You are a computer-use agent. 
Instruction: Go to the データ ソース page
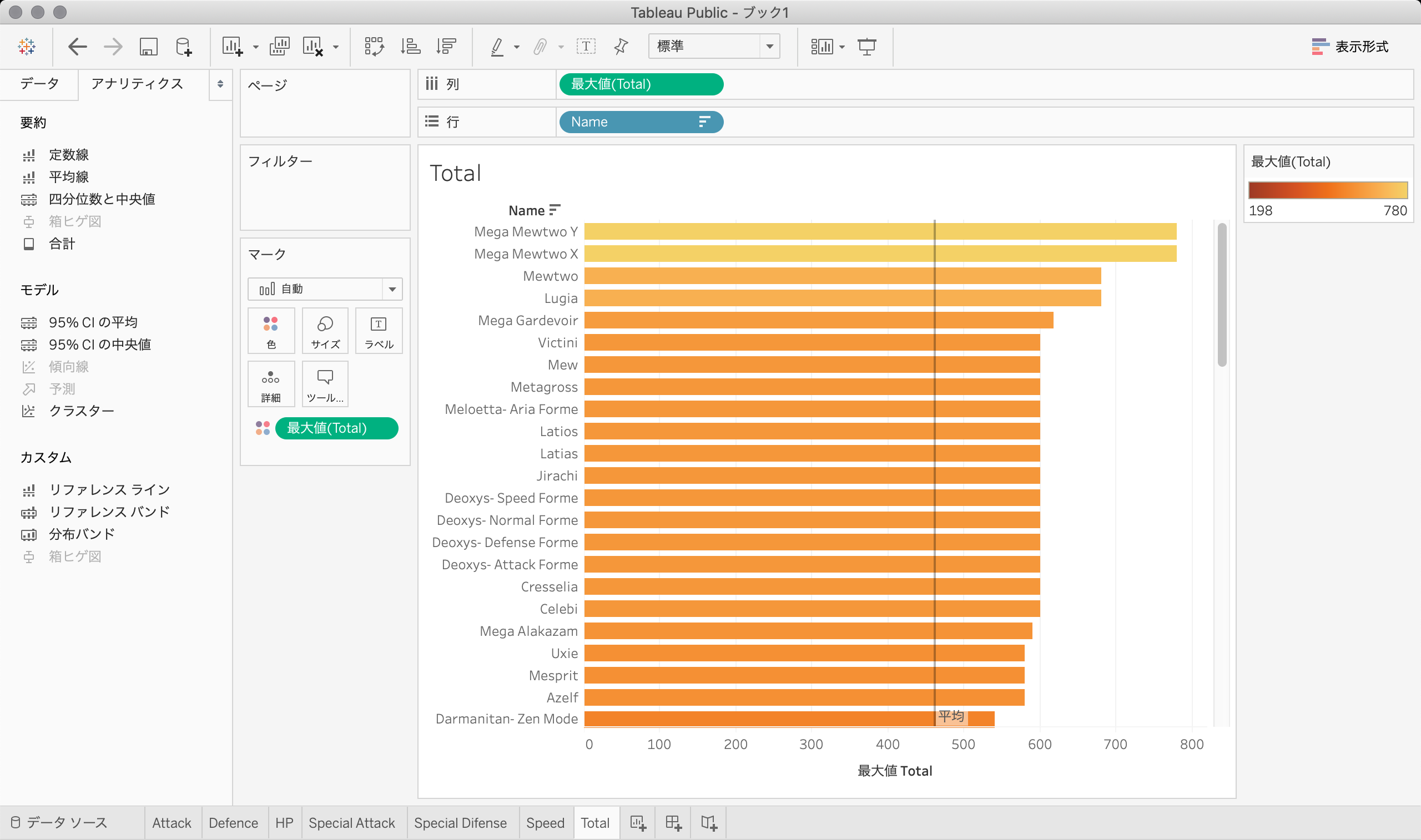point(59,822)
